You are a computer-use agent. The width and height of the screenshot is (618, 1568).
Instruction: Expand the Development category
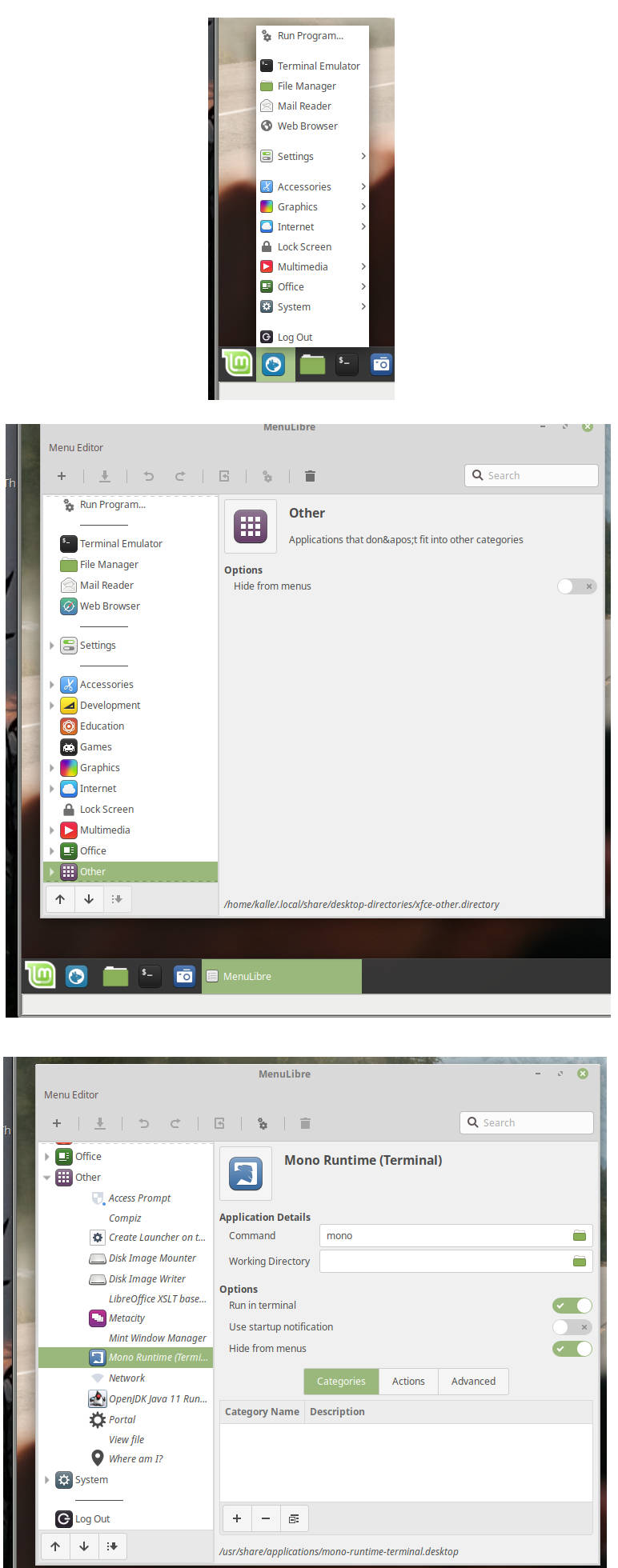pos(52,706)
